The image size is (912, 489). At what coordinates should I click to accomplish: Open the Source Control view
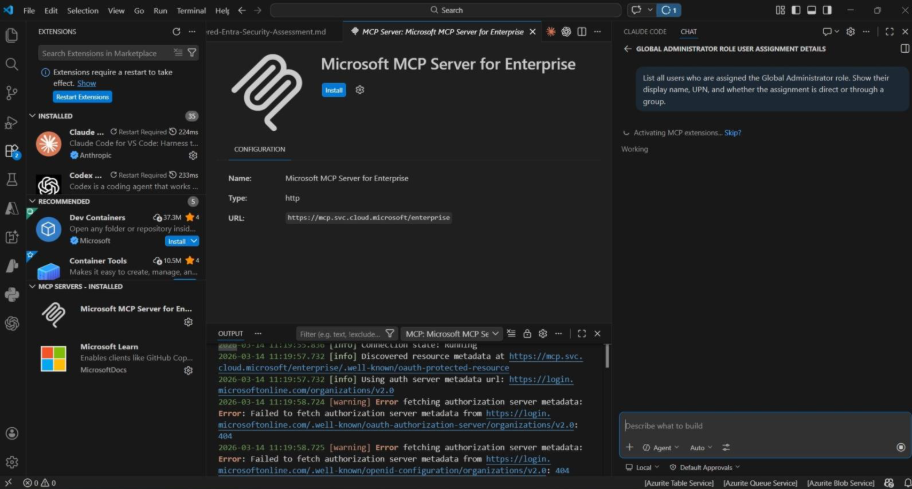coord(12,92)
